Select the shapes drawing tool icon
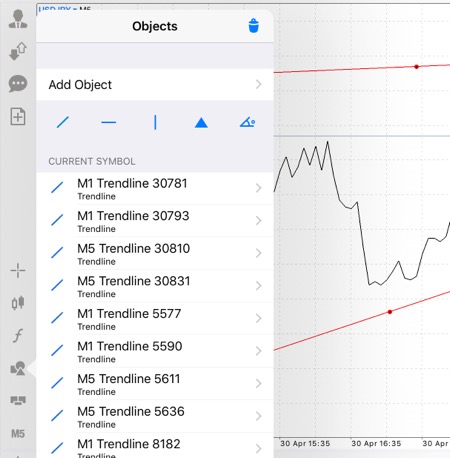 tap(248, 122)
